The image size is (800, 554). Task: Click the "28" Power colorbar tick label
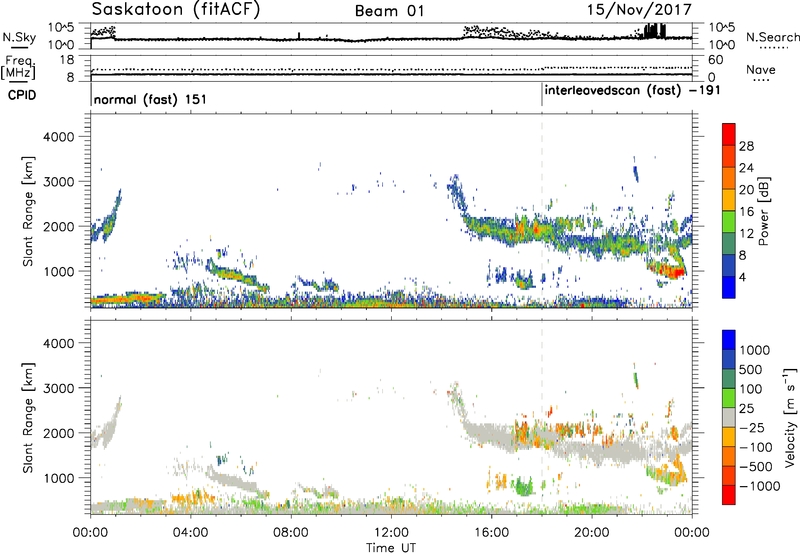746,146
